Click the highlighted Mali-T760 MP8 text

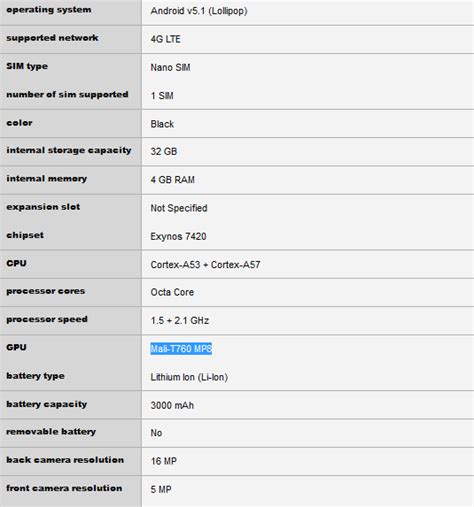coord(181,349)
